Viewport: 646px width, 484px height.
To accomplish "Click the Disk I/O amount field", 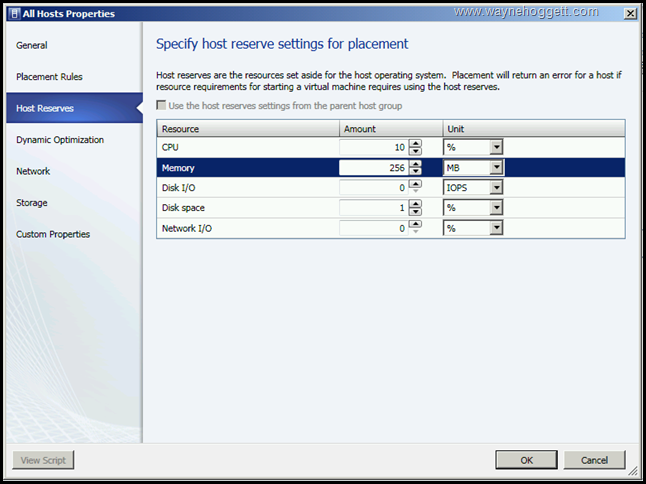I will [x=374, y=187].
